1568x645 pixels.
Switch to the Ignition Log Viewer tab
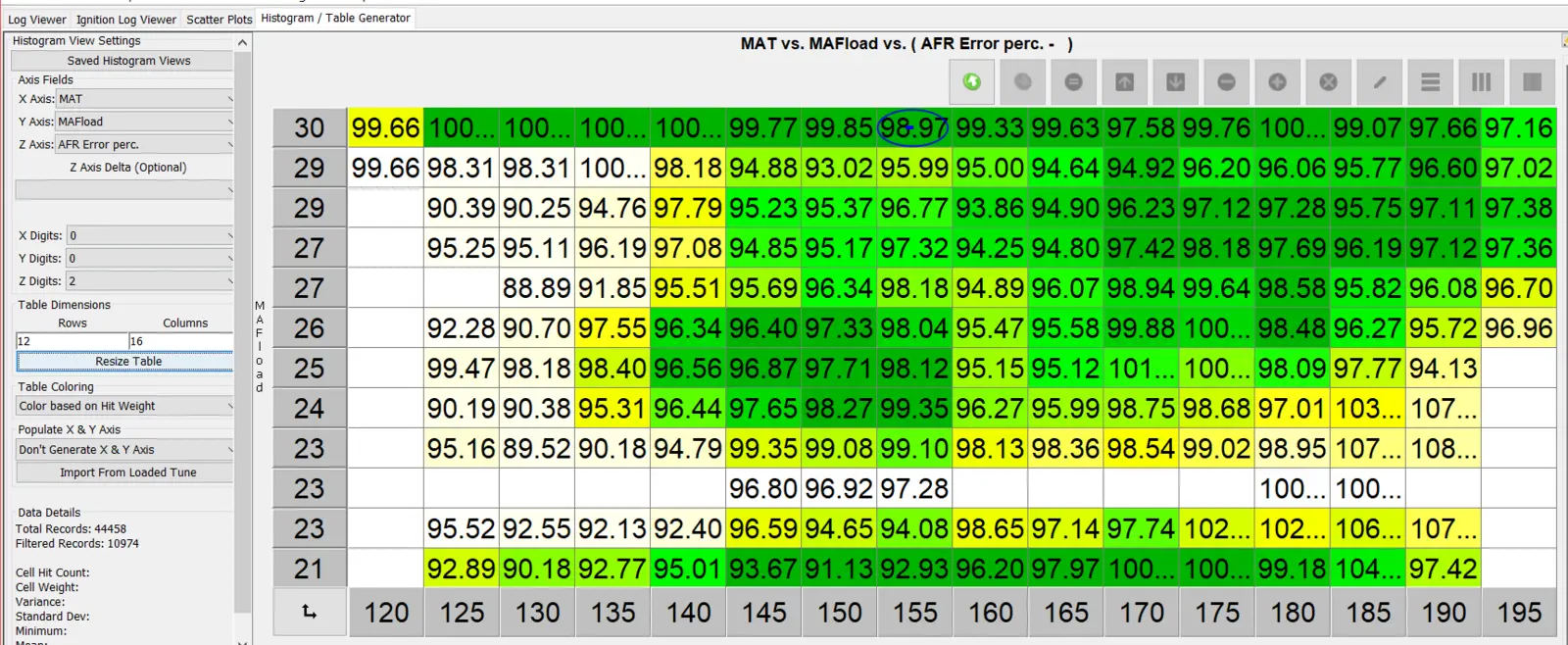(x=126, y=20)
